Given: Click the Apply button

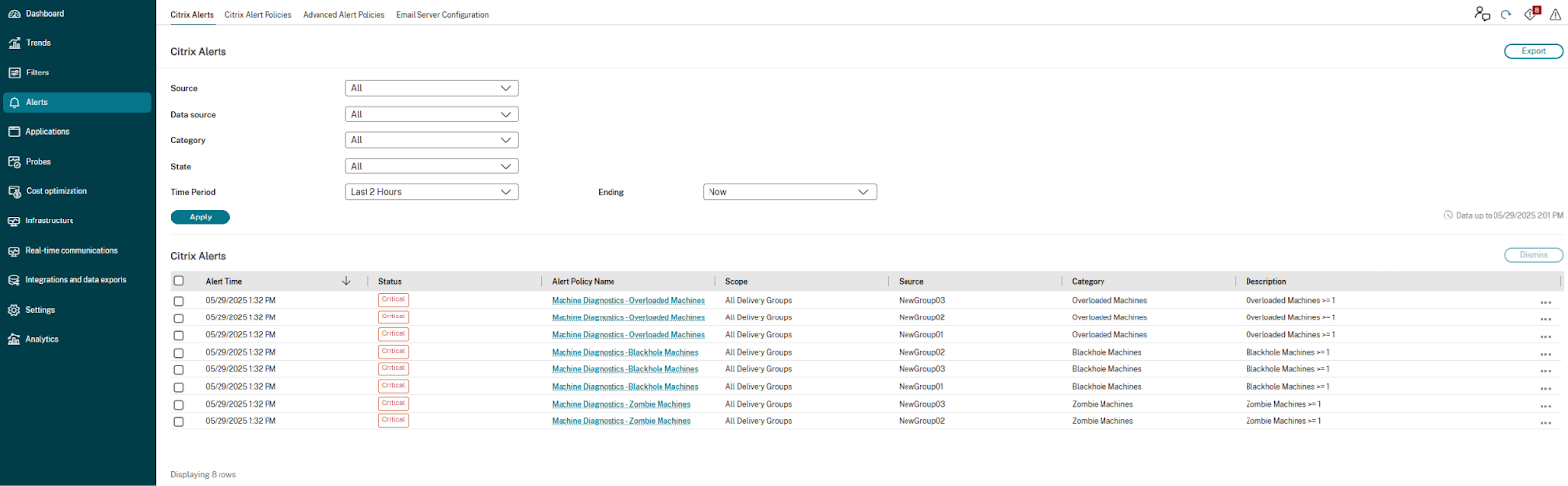Looking at the screenshot, I should point(200,218).
